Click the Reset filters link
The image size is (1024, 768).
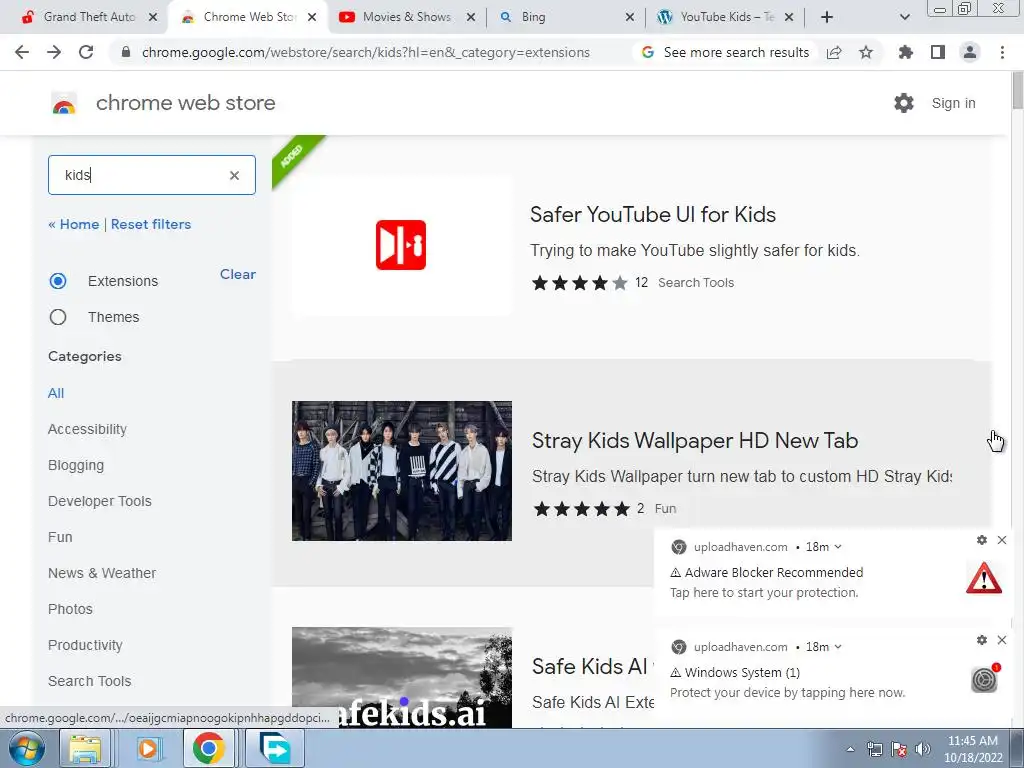coord(151,224)
